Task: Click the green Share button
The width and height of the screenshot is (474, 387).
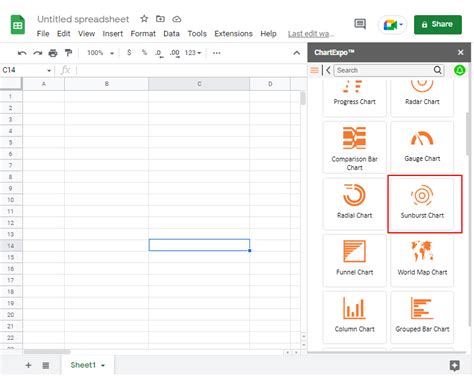Action: (438, 24)
